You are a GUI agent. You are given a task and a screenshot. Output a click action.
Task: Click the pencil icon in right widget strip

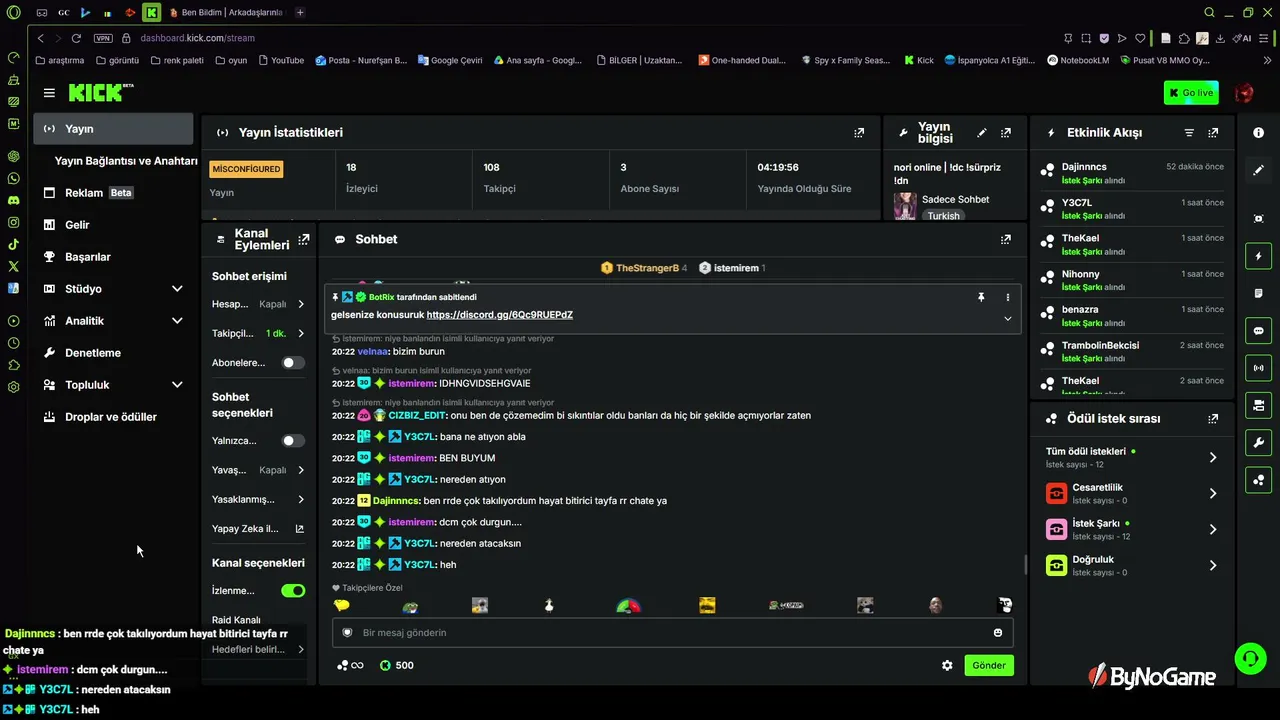click(x=1258, y=170)
